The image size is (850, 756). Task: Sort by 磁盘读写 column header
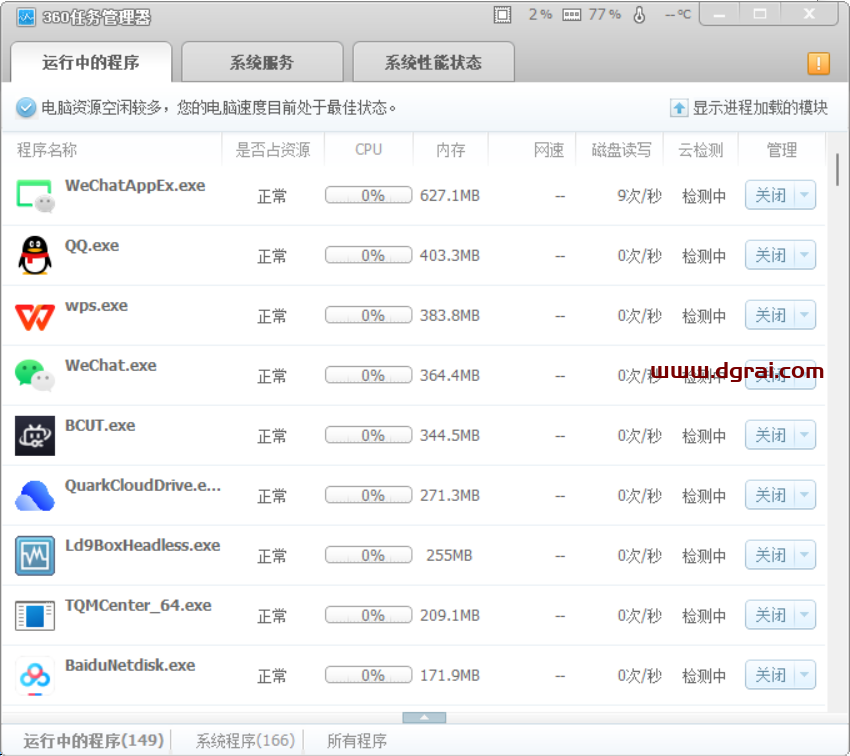tap(621, 150)
